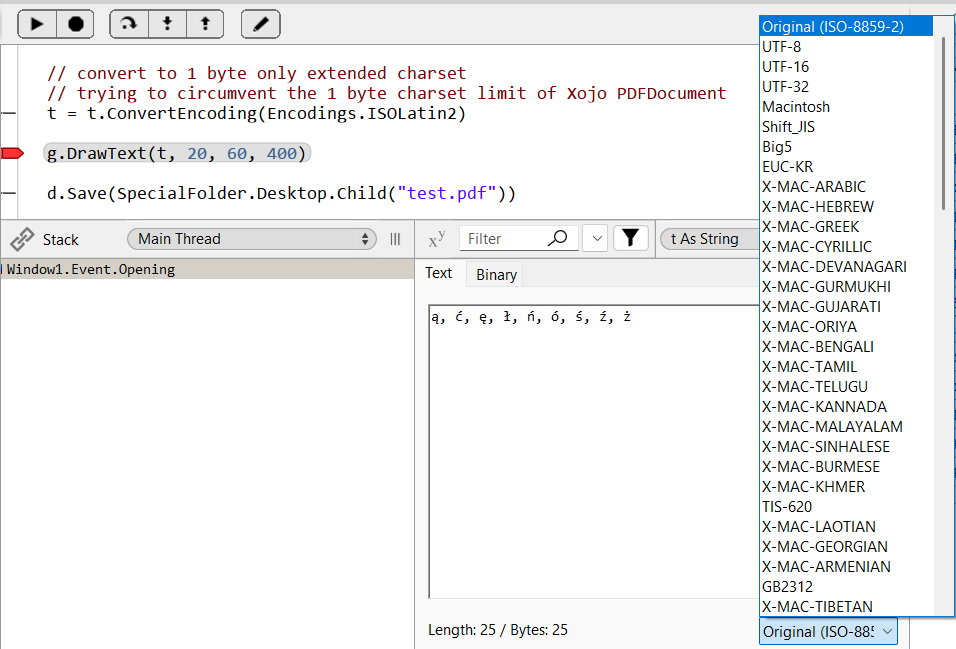Open the Original (ISO-885 encoding combo box
Viewport: 956px width, 649px height.
pos(828,631)
